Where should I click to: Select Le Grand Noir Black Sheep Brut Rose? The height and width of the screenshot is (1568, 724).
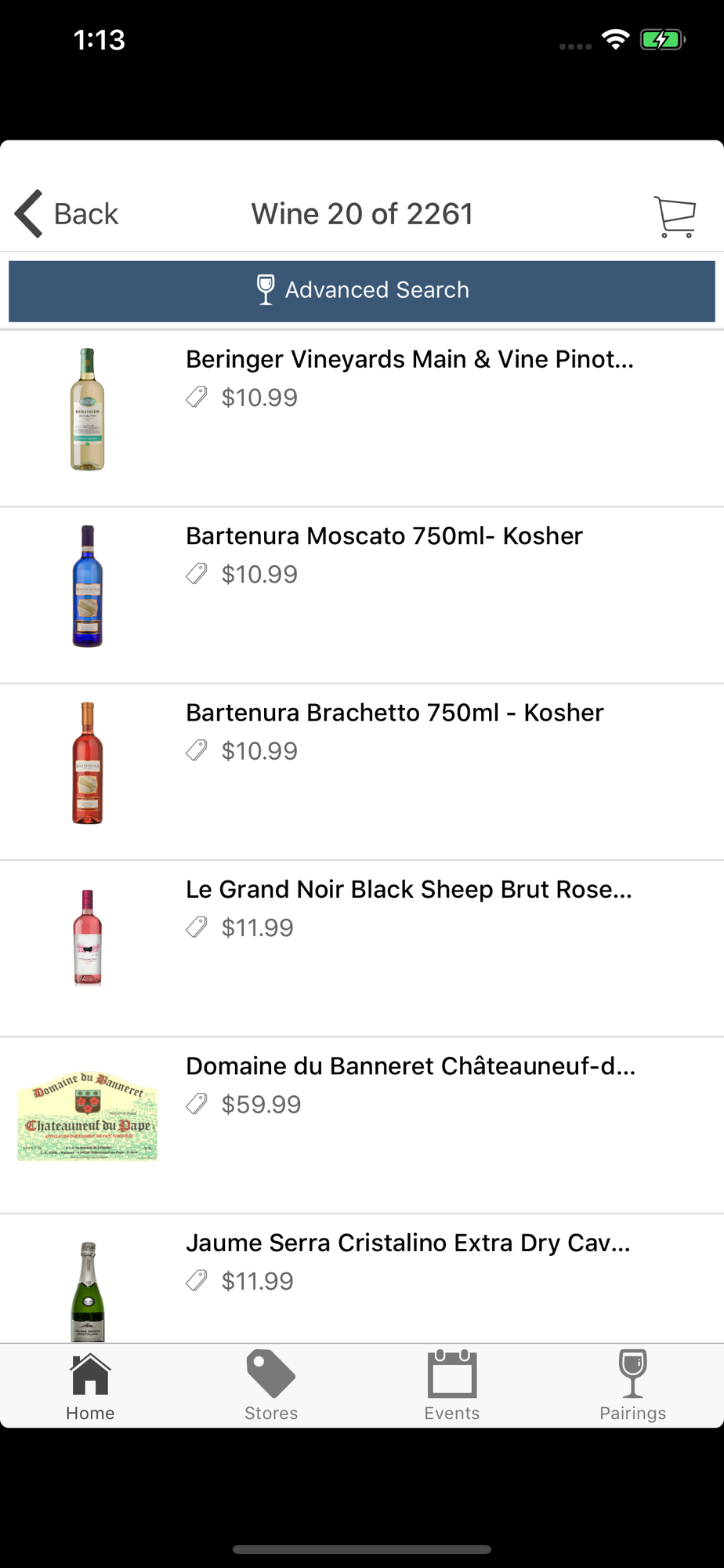click(x=408, y=889)
